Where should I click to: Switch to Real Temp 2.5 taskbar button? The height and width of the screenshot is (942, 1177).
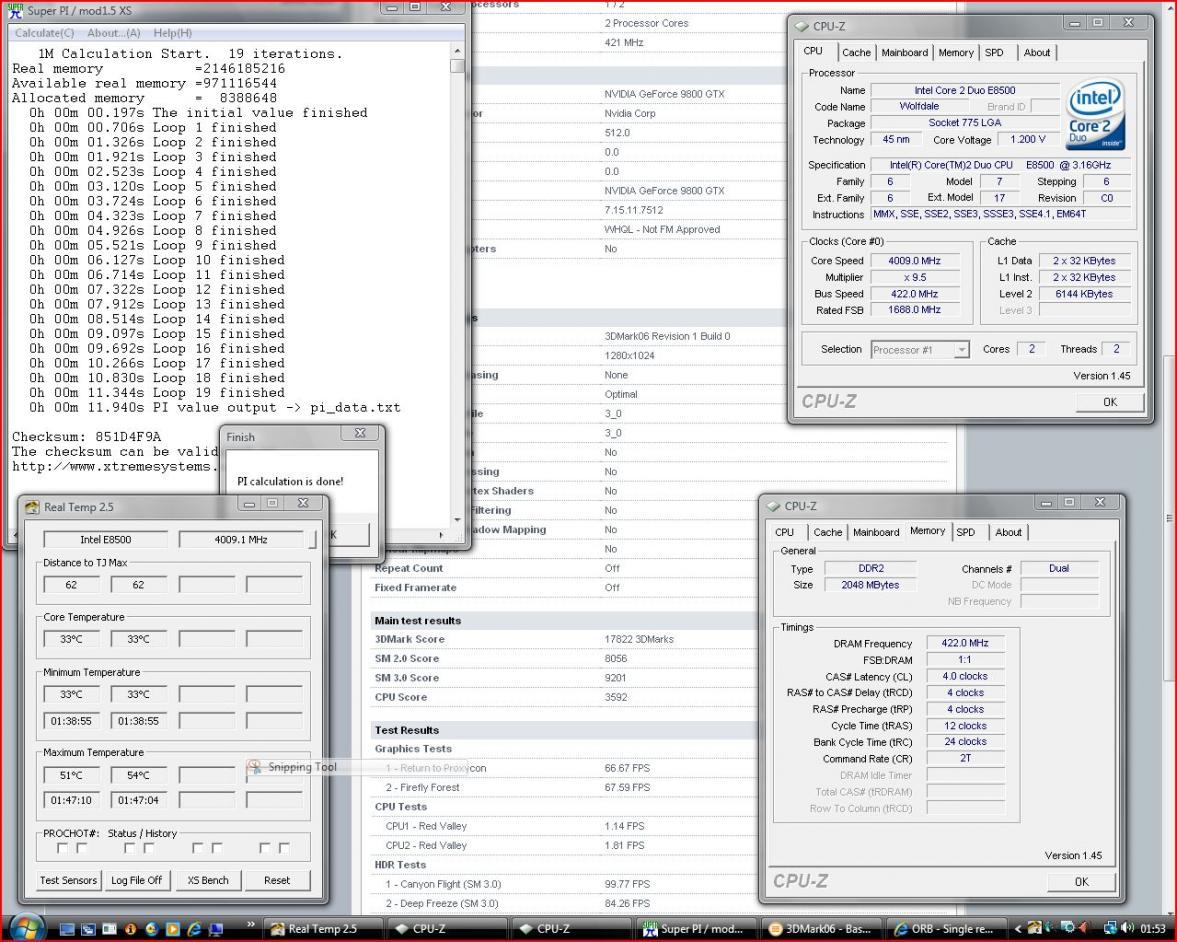pos(324,928)
